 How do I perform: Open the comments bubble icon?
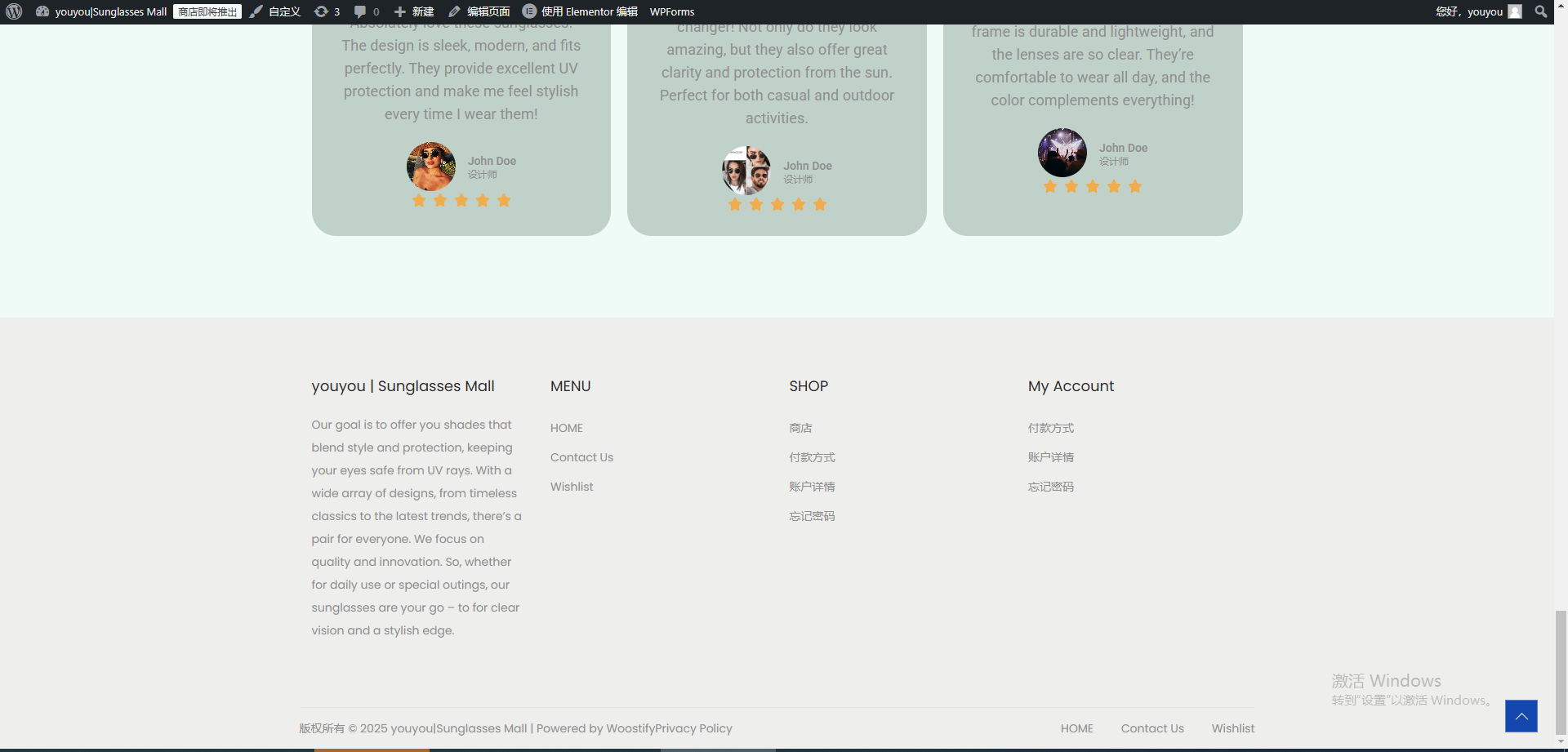[360, 11]
